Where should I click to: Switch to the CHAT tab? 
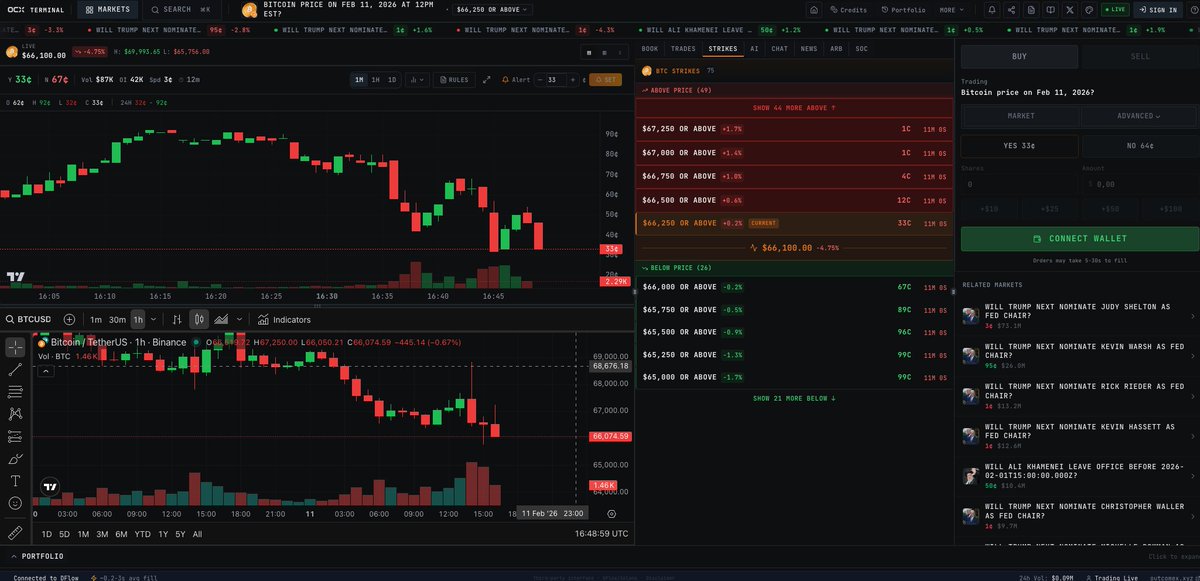click(x=779, y=48)
